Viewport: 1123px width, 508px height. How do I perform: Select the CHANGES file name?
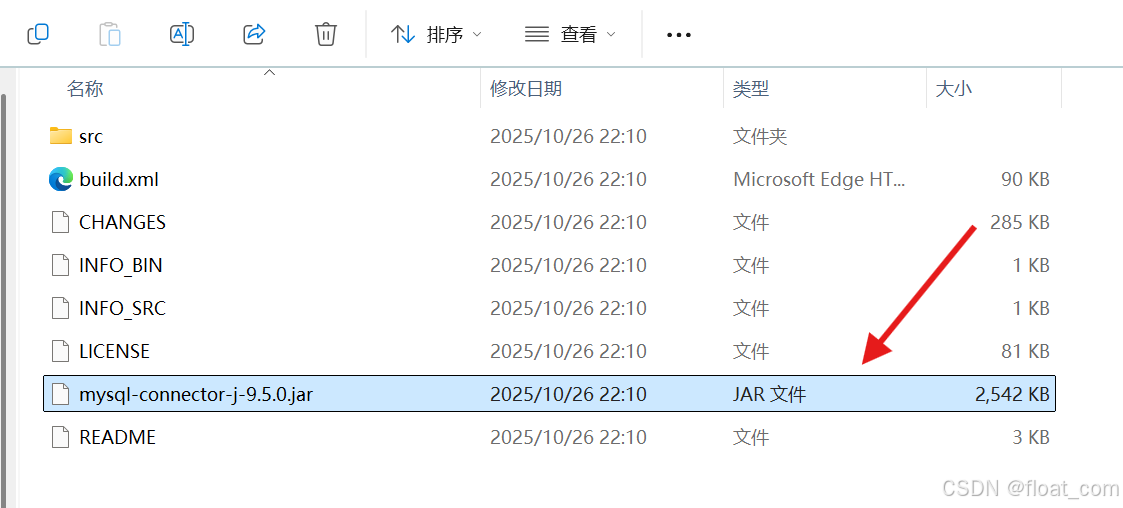pyautogui.click(x=122, y=222)
